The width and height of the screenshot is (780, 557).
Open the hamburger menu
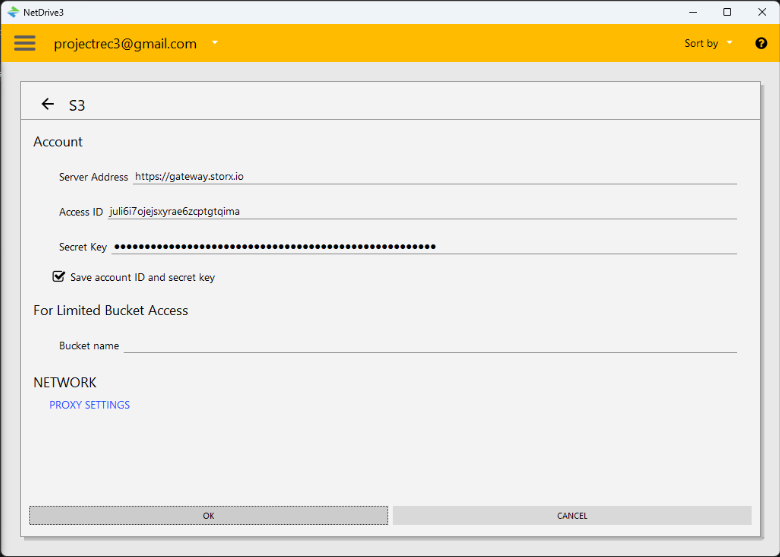click(24, 43)
